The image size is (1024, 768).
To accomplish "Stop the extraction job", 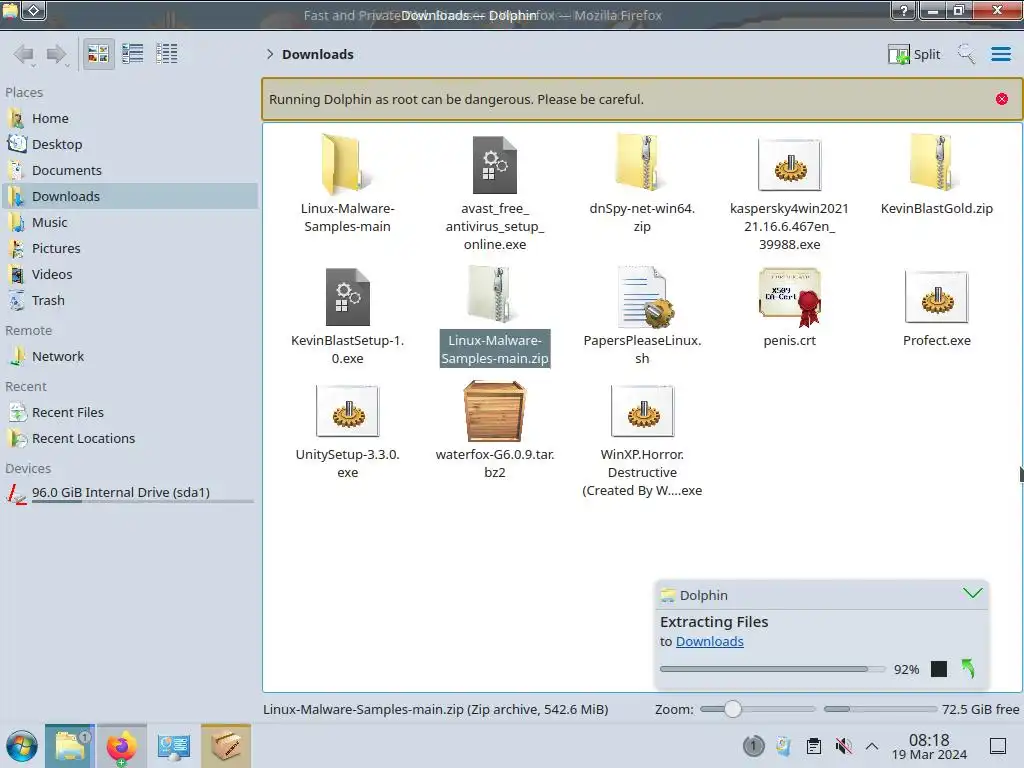I will [x=938, y=669].
